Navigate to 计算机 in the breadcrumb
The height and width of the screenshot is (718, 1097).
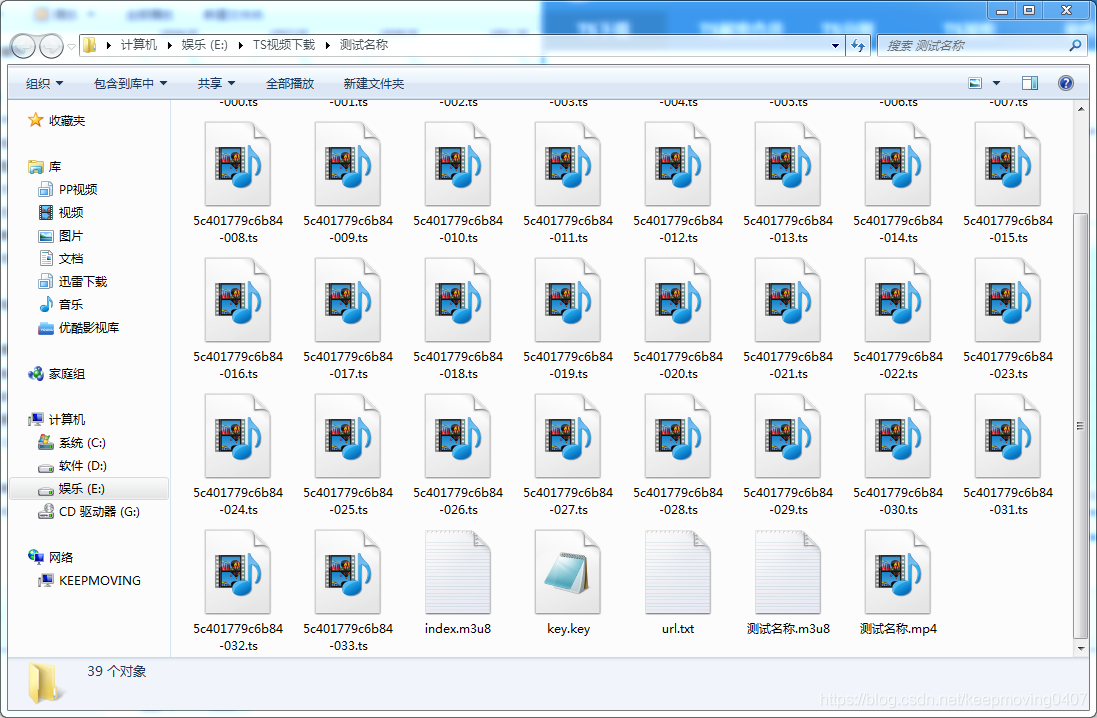[x=139, y=45]
